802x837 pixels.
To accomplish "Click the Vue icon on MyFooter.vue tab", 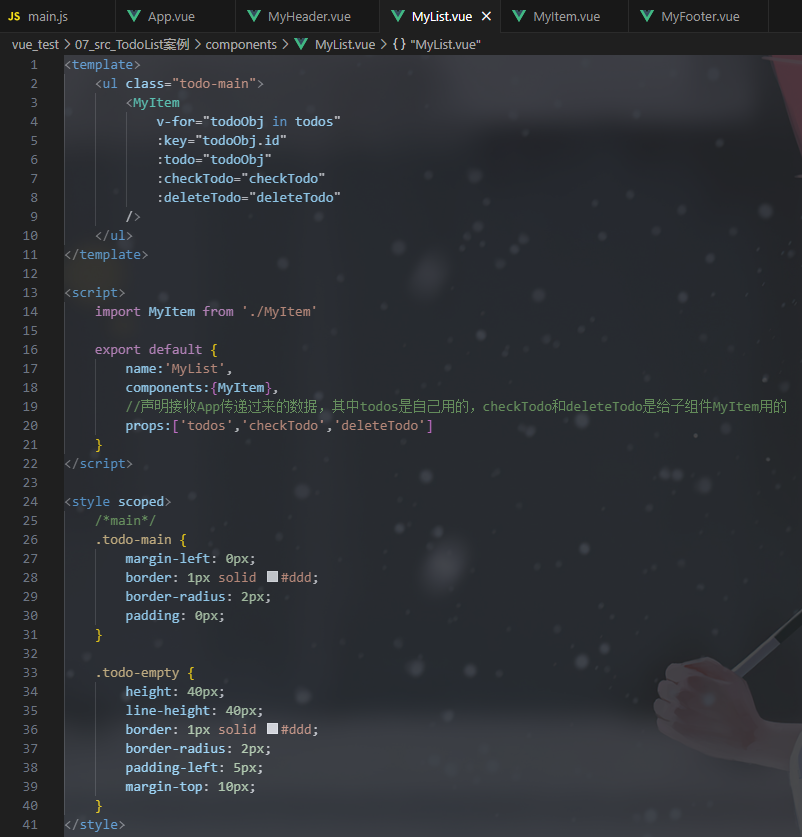I will tap(647, 17).
